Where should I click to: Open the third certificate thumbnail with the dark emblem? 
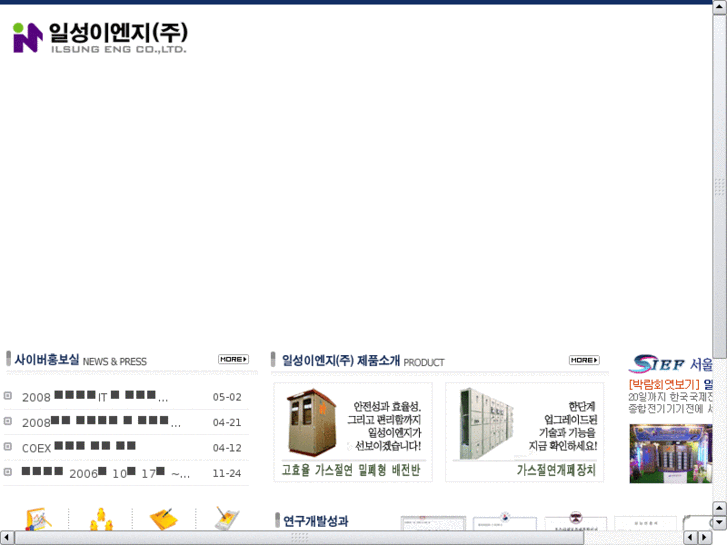click(x=575, y=521)
